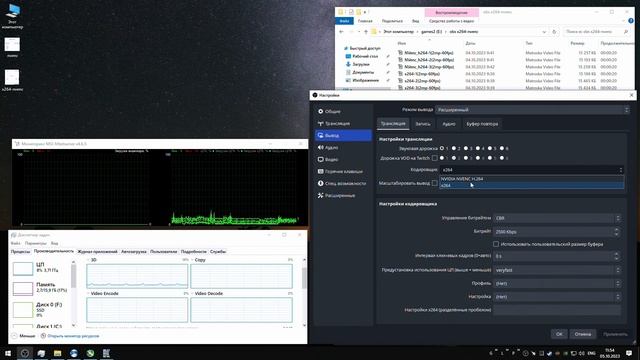Click OK in the settings dialog
Viewport: 640px width, 360px height.
[559, 334]
